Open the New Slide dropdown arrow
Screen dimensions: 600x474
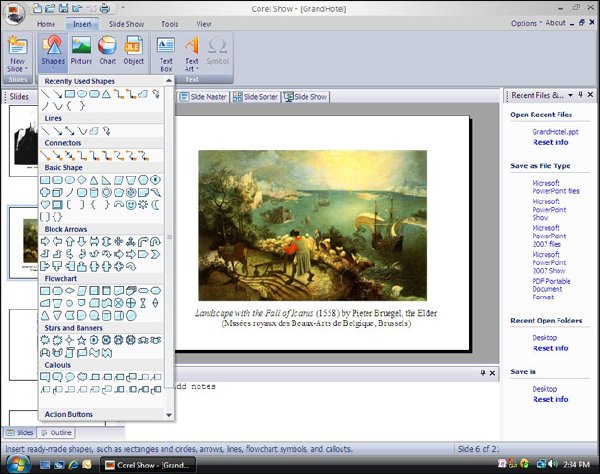click(26, 69)
